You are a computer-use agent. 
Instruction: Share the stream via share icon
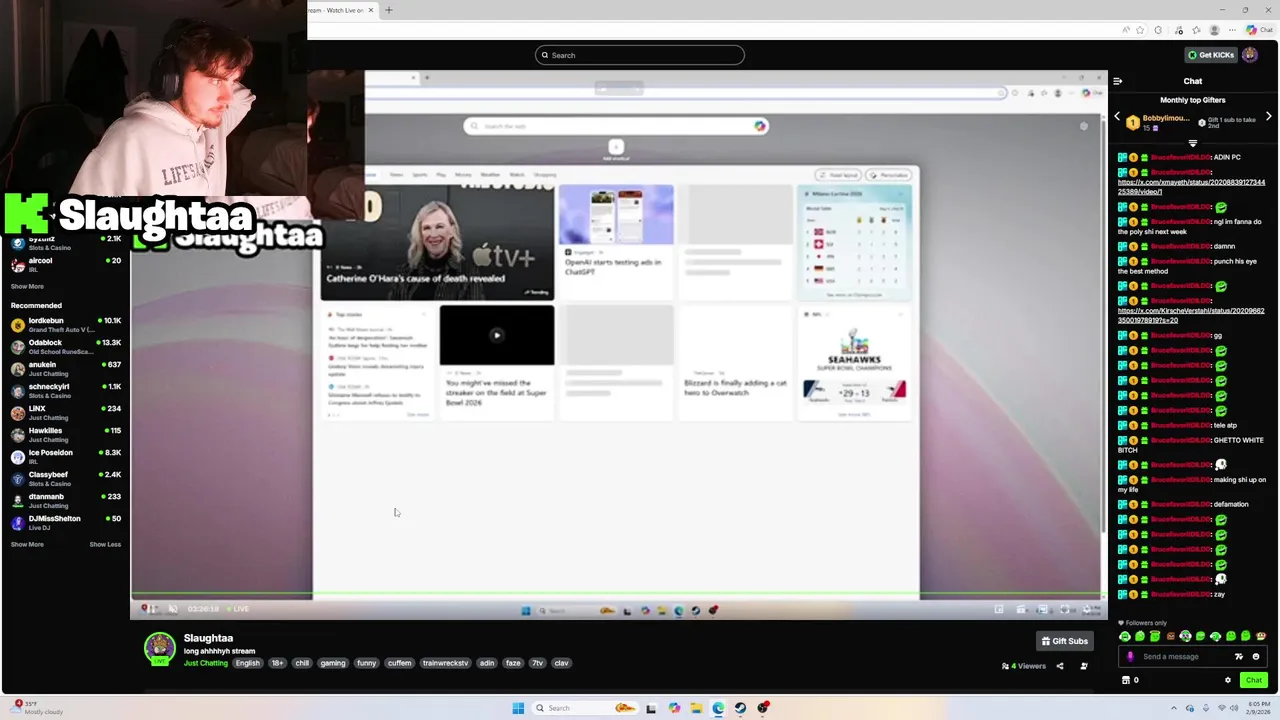coord(1060,666)
